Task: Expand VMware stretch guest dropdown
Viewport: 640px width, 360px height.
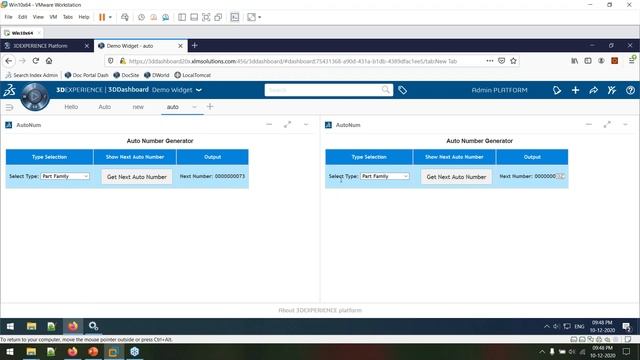Action: point(260,17)
